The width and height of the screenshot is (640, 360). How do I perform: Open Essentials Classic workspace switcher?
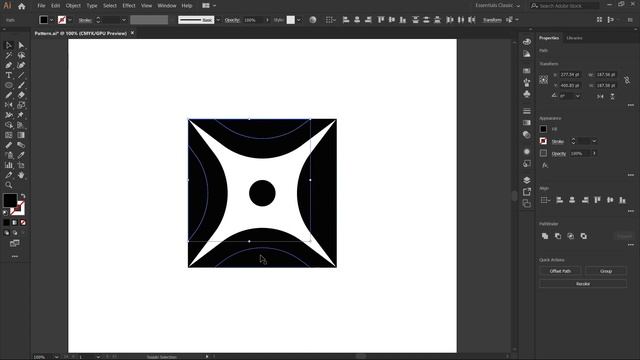click(x=498, y=6)
